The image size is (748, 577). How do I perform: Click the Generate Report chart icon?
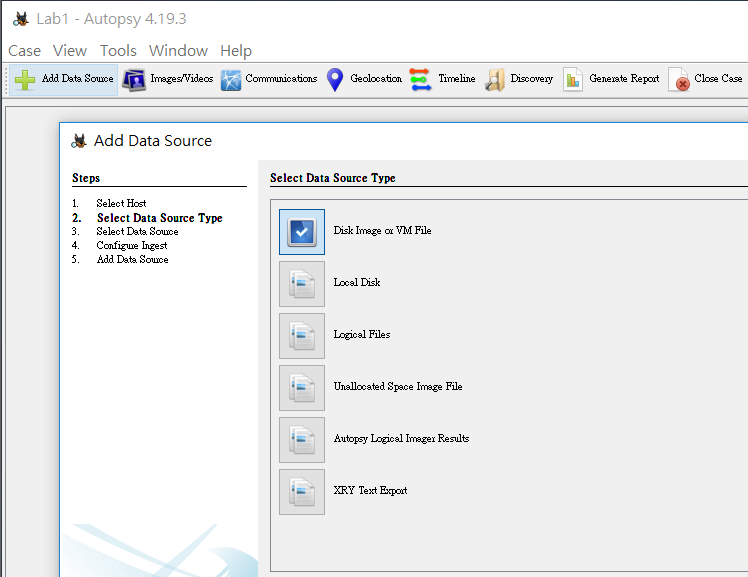pos(573,80)
